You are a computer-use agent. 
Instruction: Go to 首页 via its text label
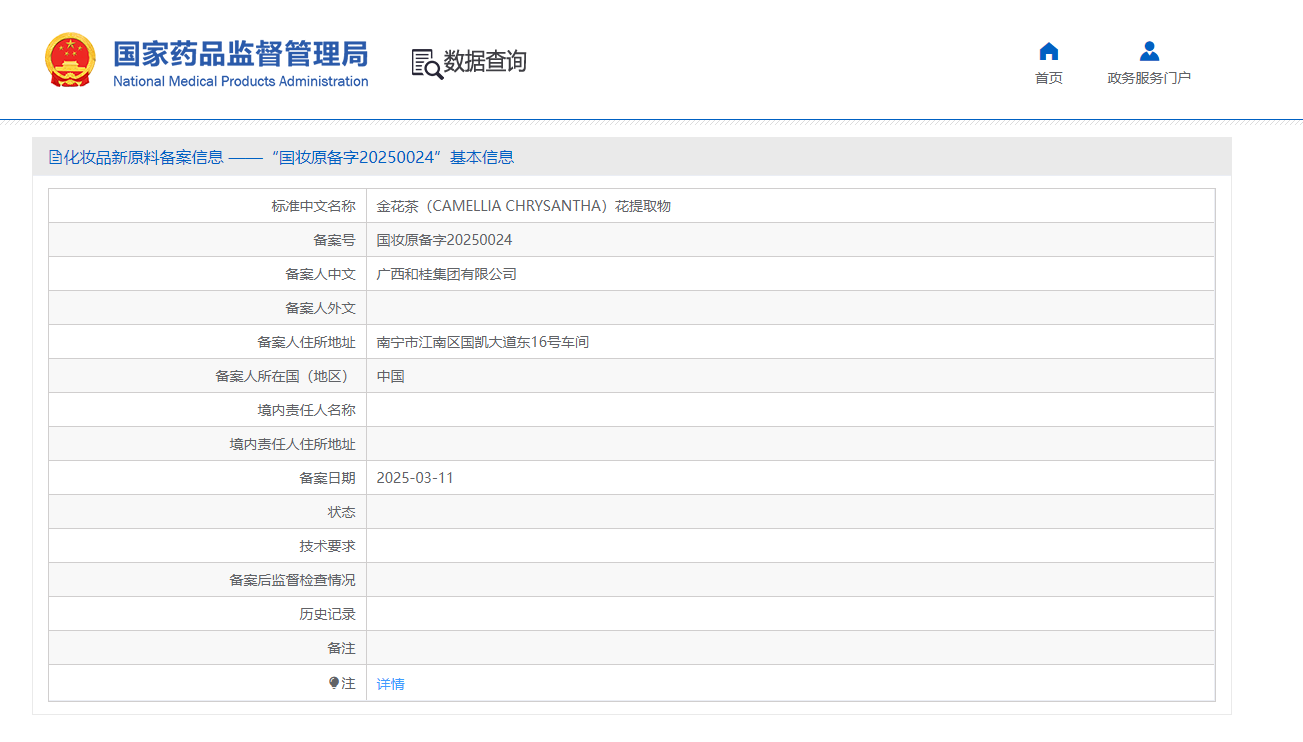tap(1048, 78)
